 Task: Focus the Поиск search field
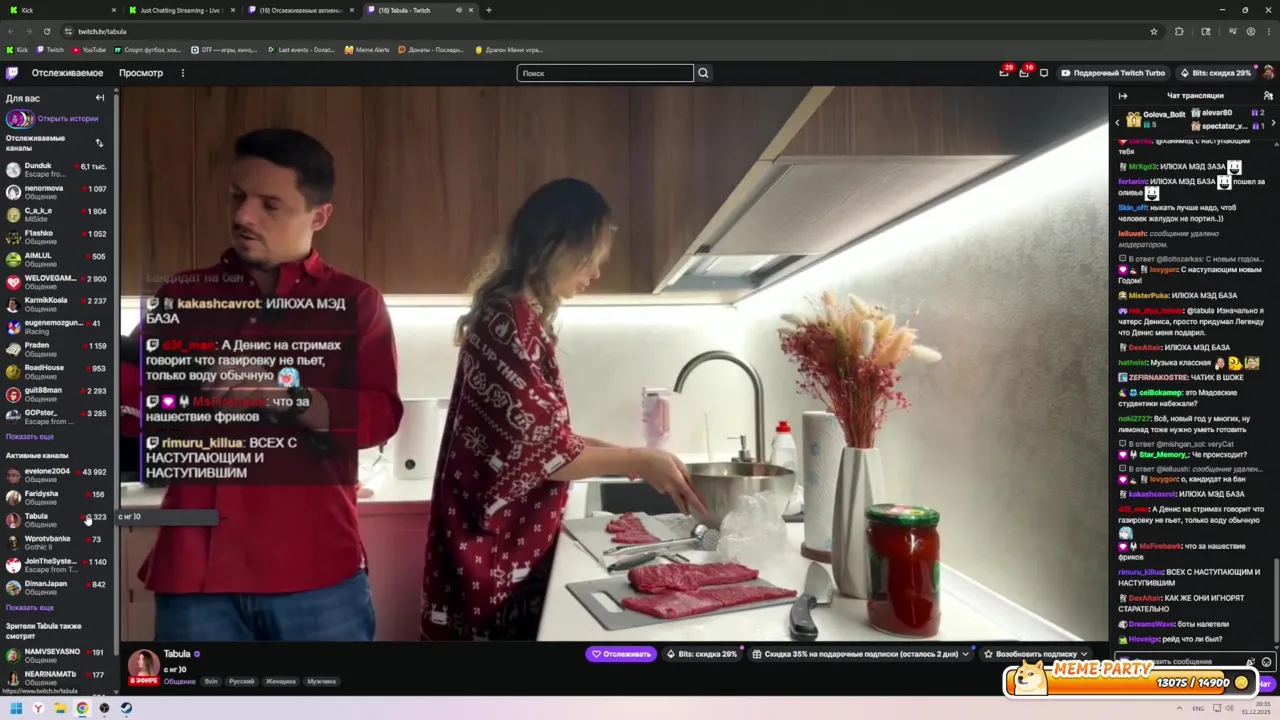(x=605, y=73)
